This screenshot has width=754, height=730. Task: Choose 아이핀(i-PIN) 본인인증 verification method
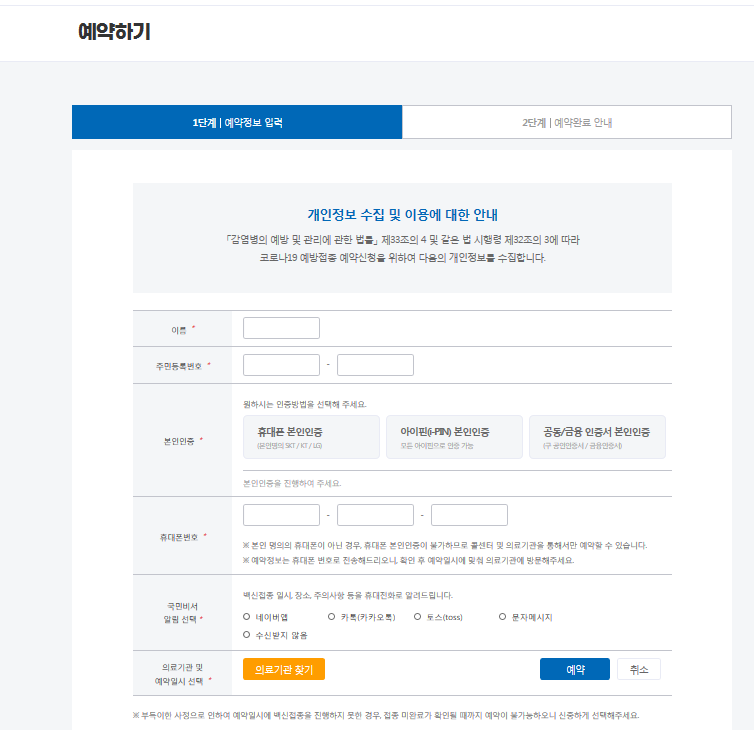pos(454,437)
